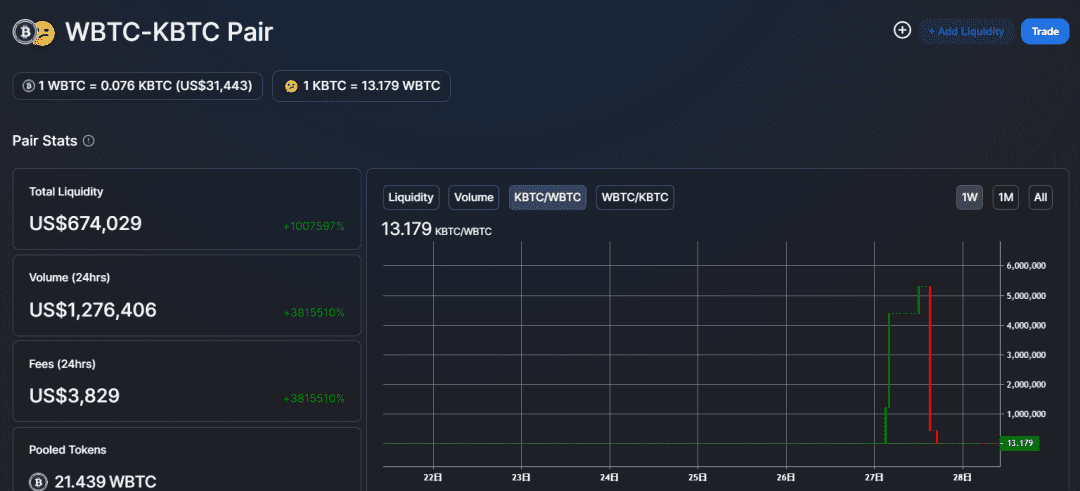The width and height of the screenshot is (1080, 491).
Task: Set chart range to All
Action: click(x=1041, y=198)
